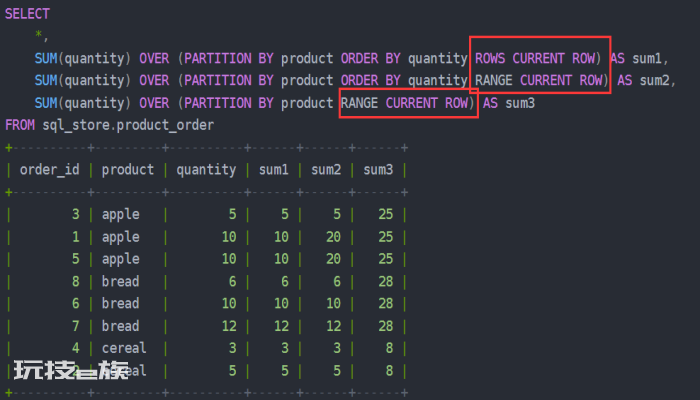Click the sum3 column header

coord(378,170)
